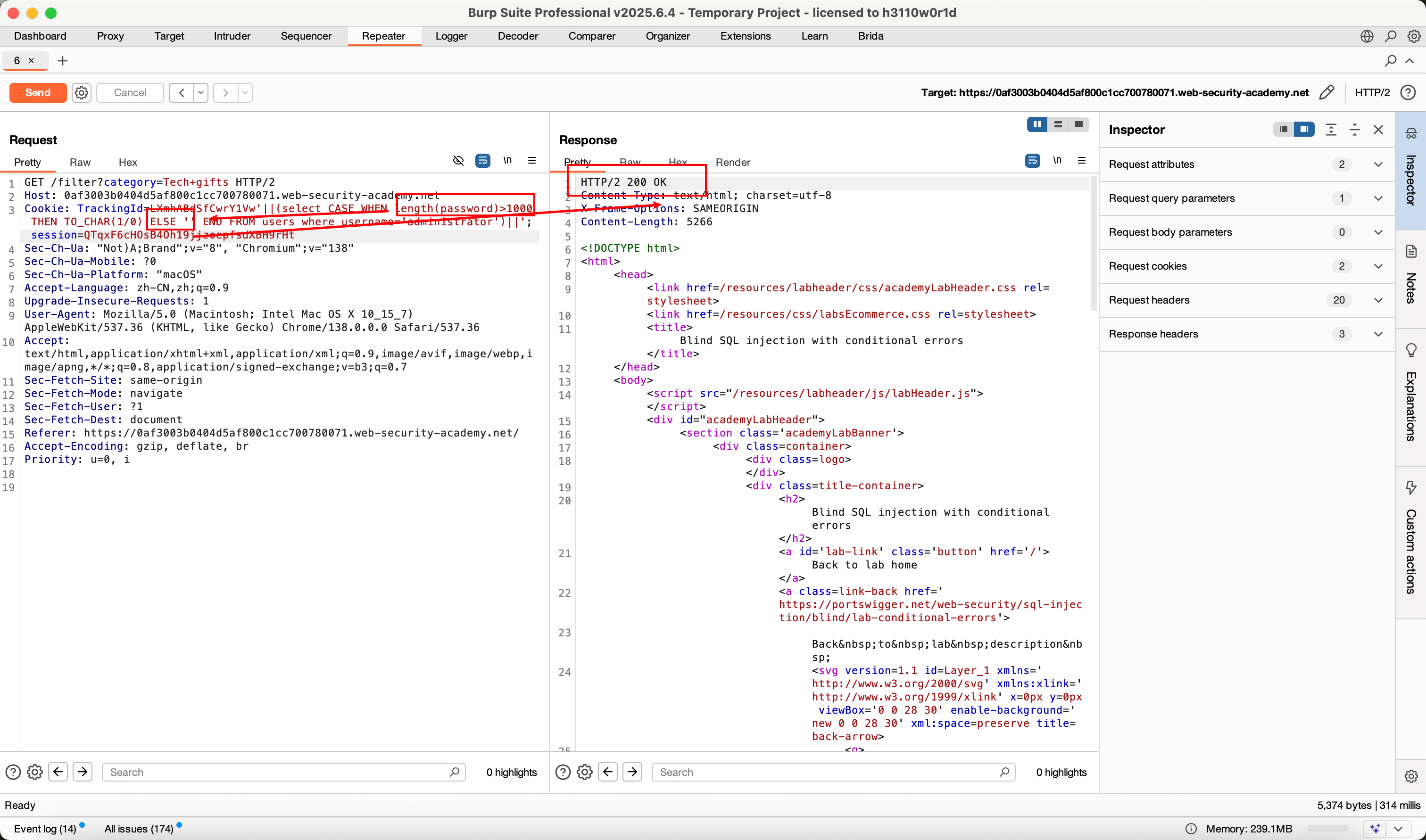Open the Decoder tab
The height and width of the screenshot is (840, 1426).
point(518,36)
